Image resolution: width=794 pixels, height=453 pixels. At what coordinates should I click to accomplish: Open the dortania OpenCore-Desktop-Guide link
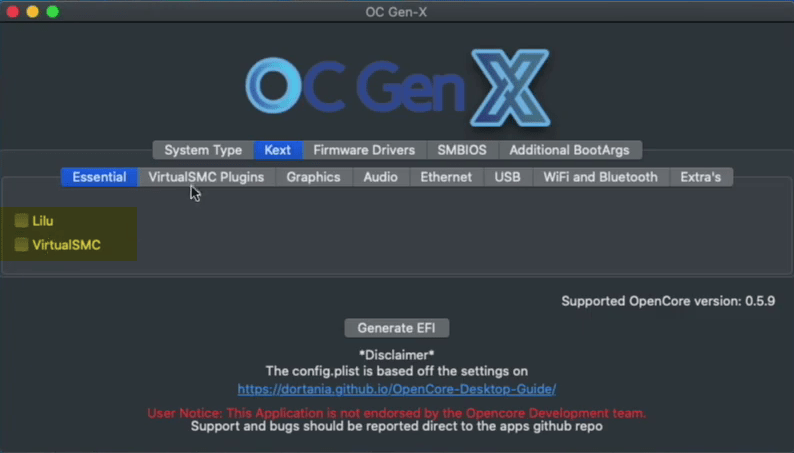click(396, 389)
